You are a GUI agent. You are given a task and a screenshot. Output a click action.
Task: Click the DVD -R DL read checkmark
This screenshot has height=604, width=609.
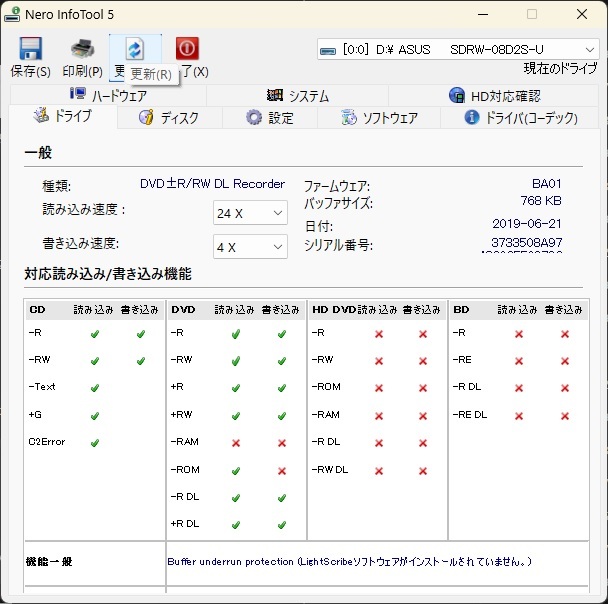click(x=236, y=498)
